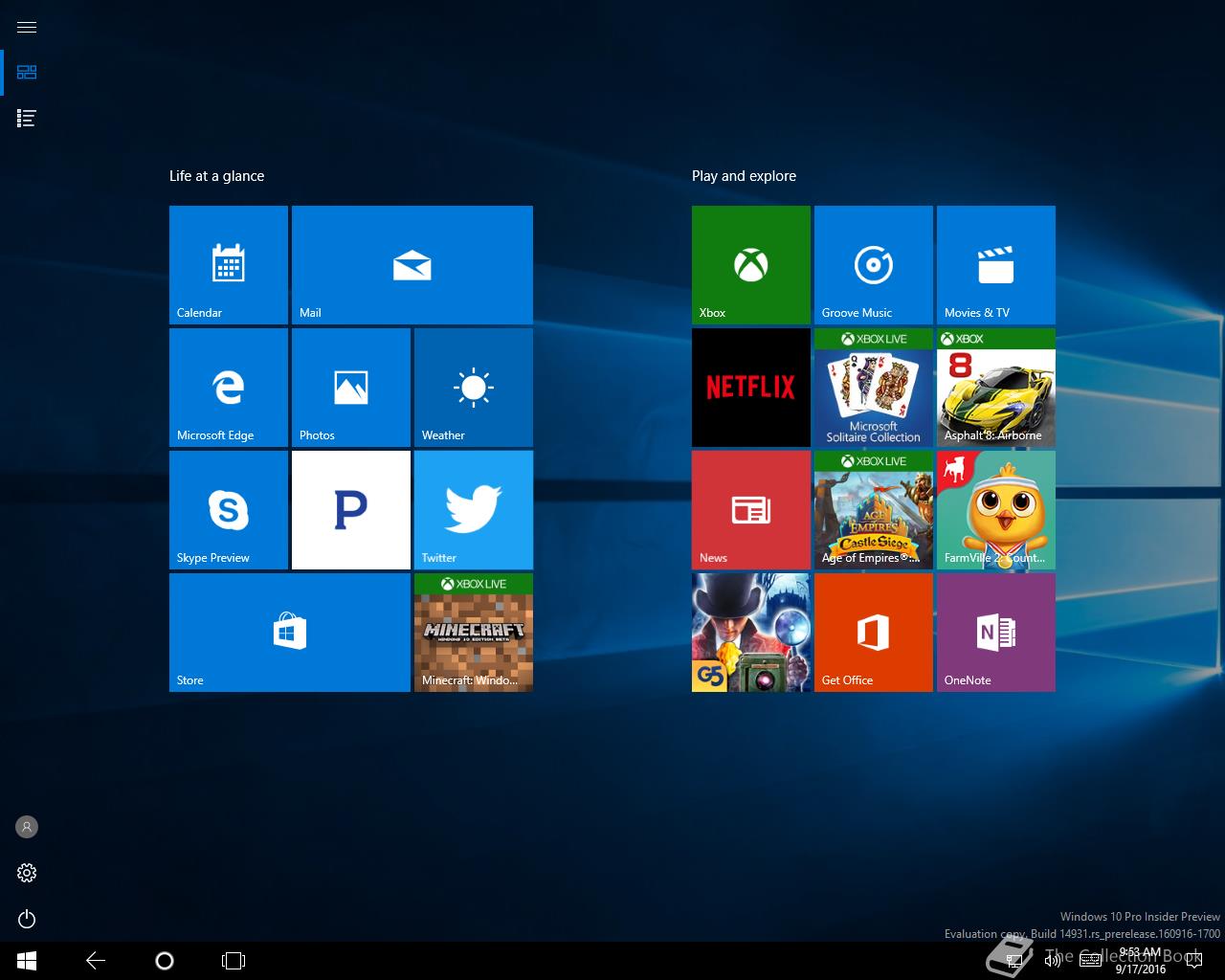
Task: Click the Get Office tile
Action: [x=874, y=633]
